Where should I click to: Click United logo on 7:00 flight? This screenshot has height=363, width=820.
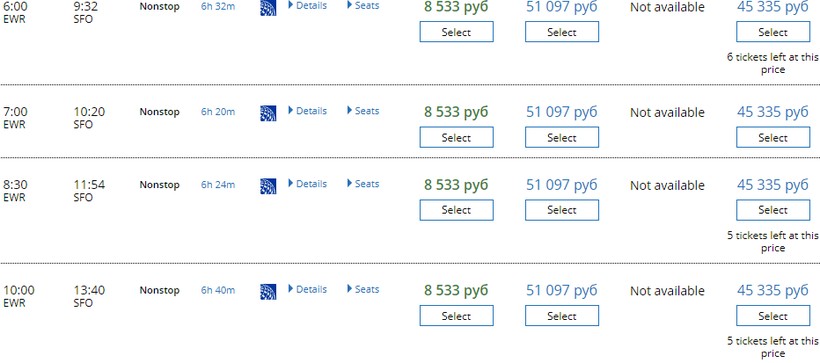click(268, 114)
